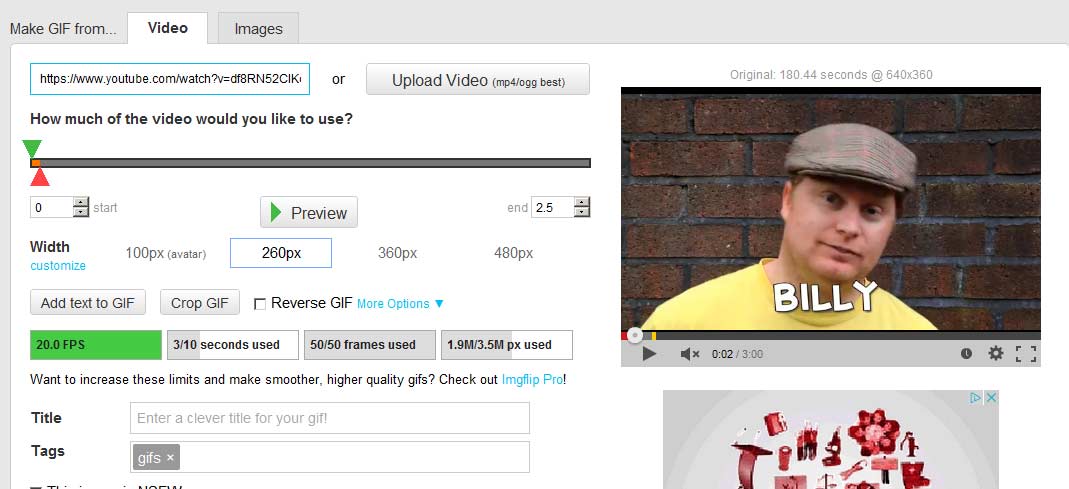Expand More Options
Screen dimensions: 1069x489
tap(400, 304)
